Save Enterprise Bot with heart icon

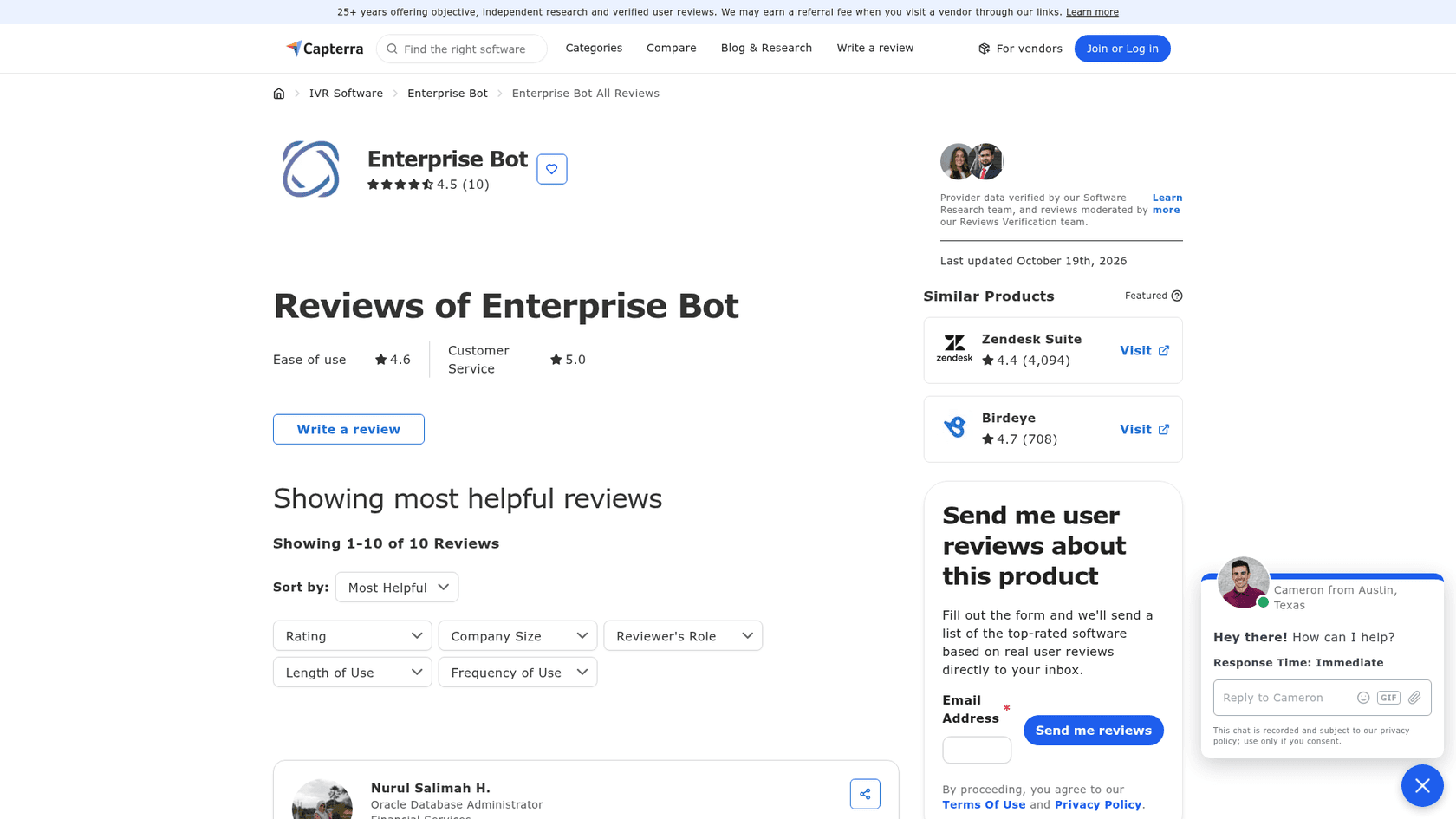coord(551,169)
